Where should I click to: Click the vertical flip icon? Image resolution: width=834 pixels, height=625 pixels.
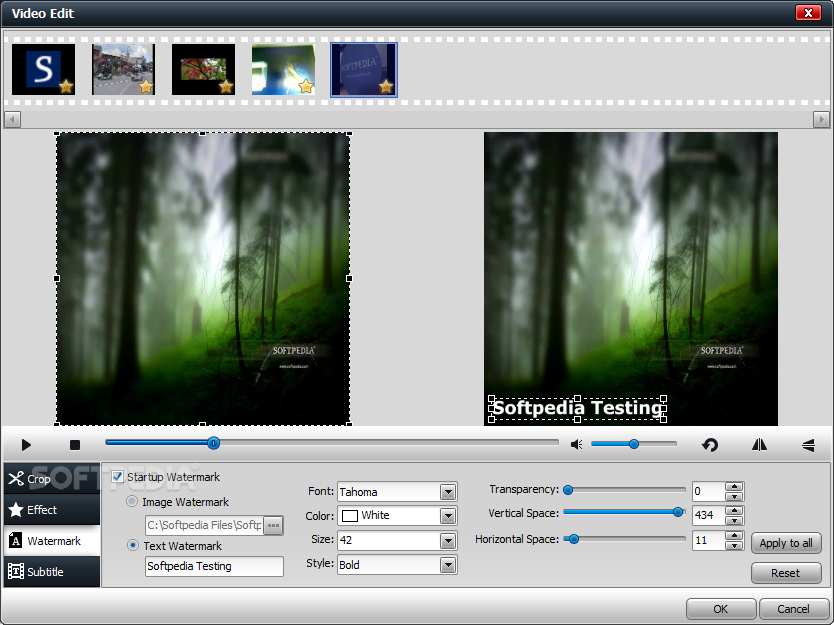(808, 445)
